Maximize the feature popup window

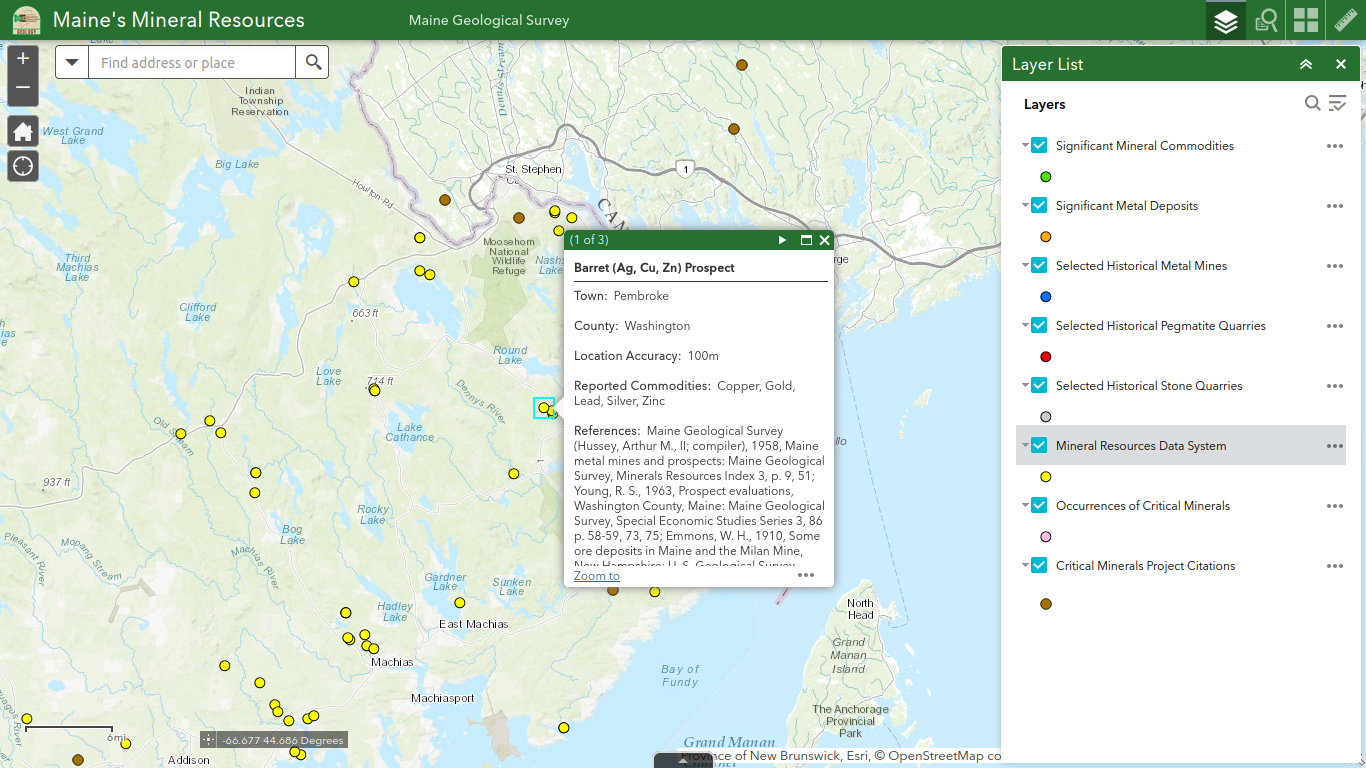pos(806,240)
